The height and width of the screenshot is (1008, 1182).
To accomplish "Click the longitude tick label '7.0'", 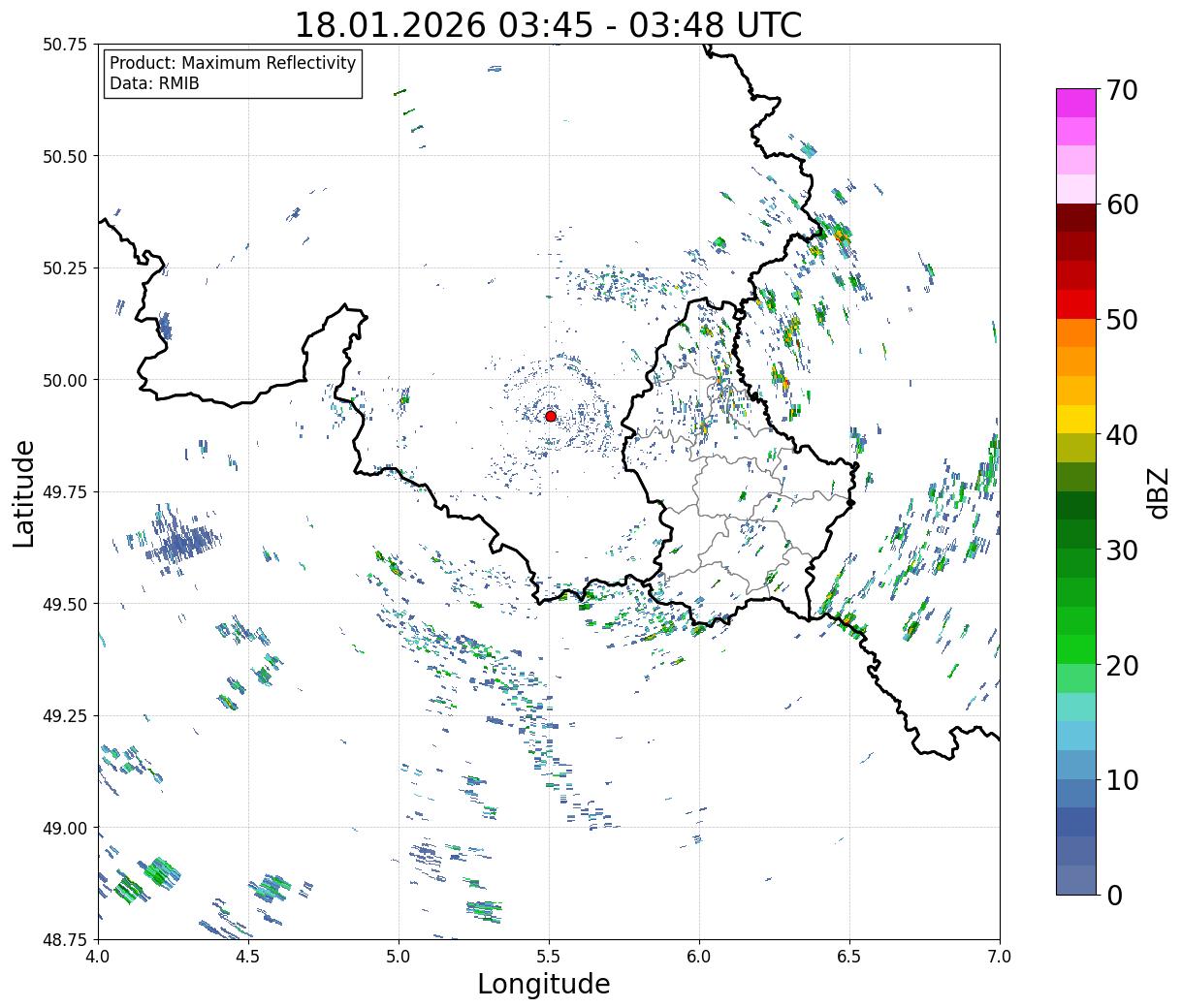I will pos(1000,957).
